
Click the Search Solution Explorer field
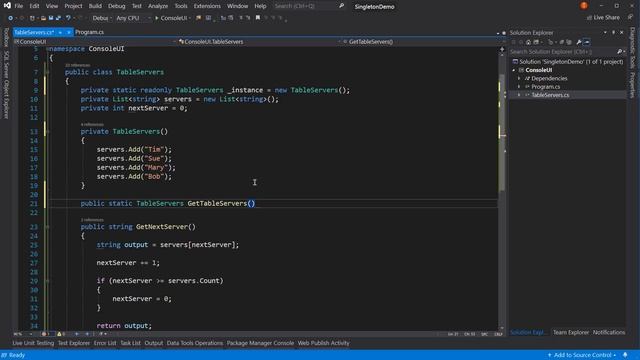point(562,52)
